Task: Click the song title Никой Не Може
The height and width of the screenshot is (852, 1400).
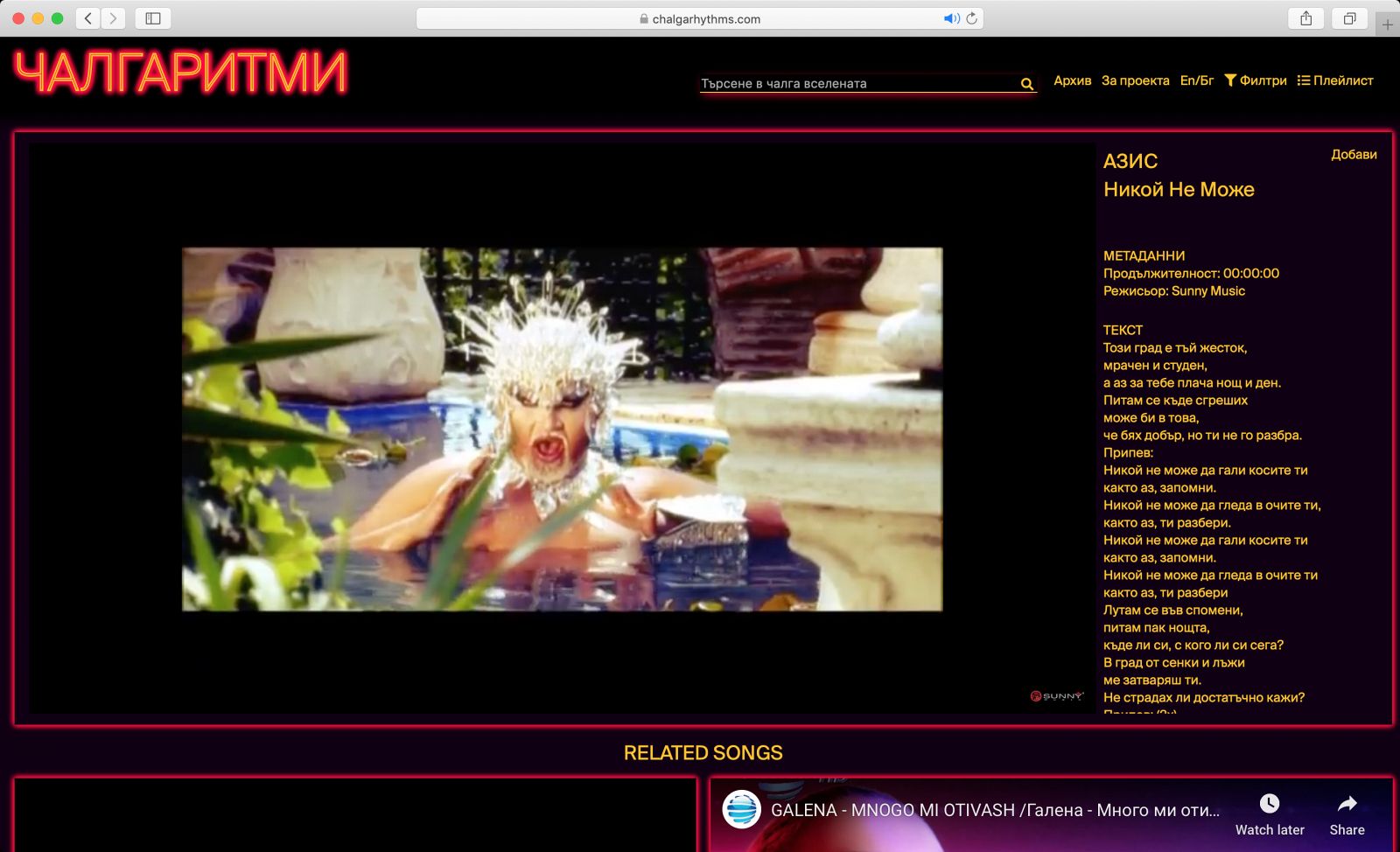Action: 1179,189
